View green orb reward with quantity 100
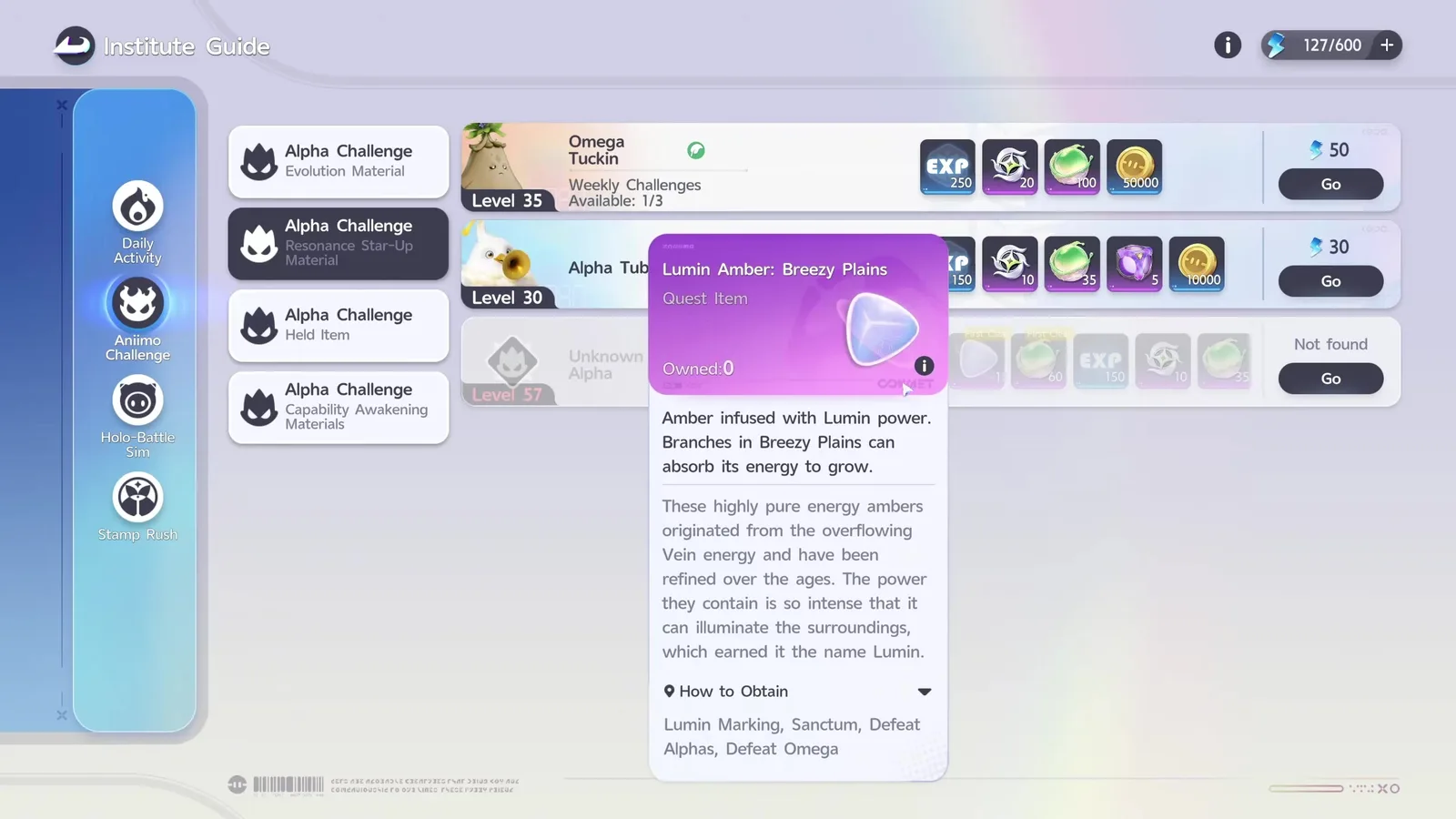The width and height of the screenshot is (1456, 819). pyautogui.click(x=1072, y=167)
